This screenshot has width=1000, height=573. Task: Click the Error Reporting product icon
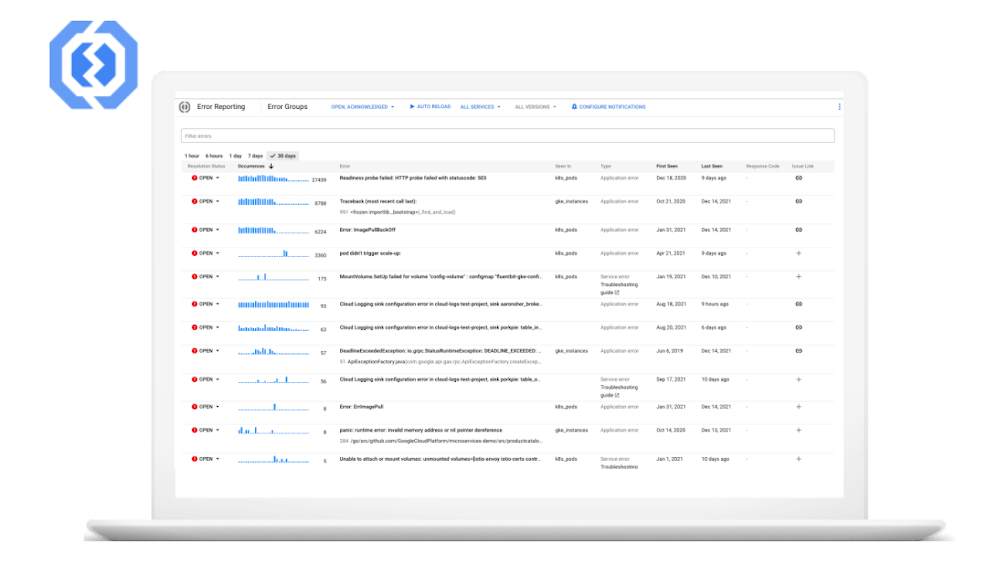[x=184, y=107]
